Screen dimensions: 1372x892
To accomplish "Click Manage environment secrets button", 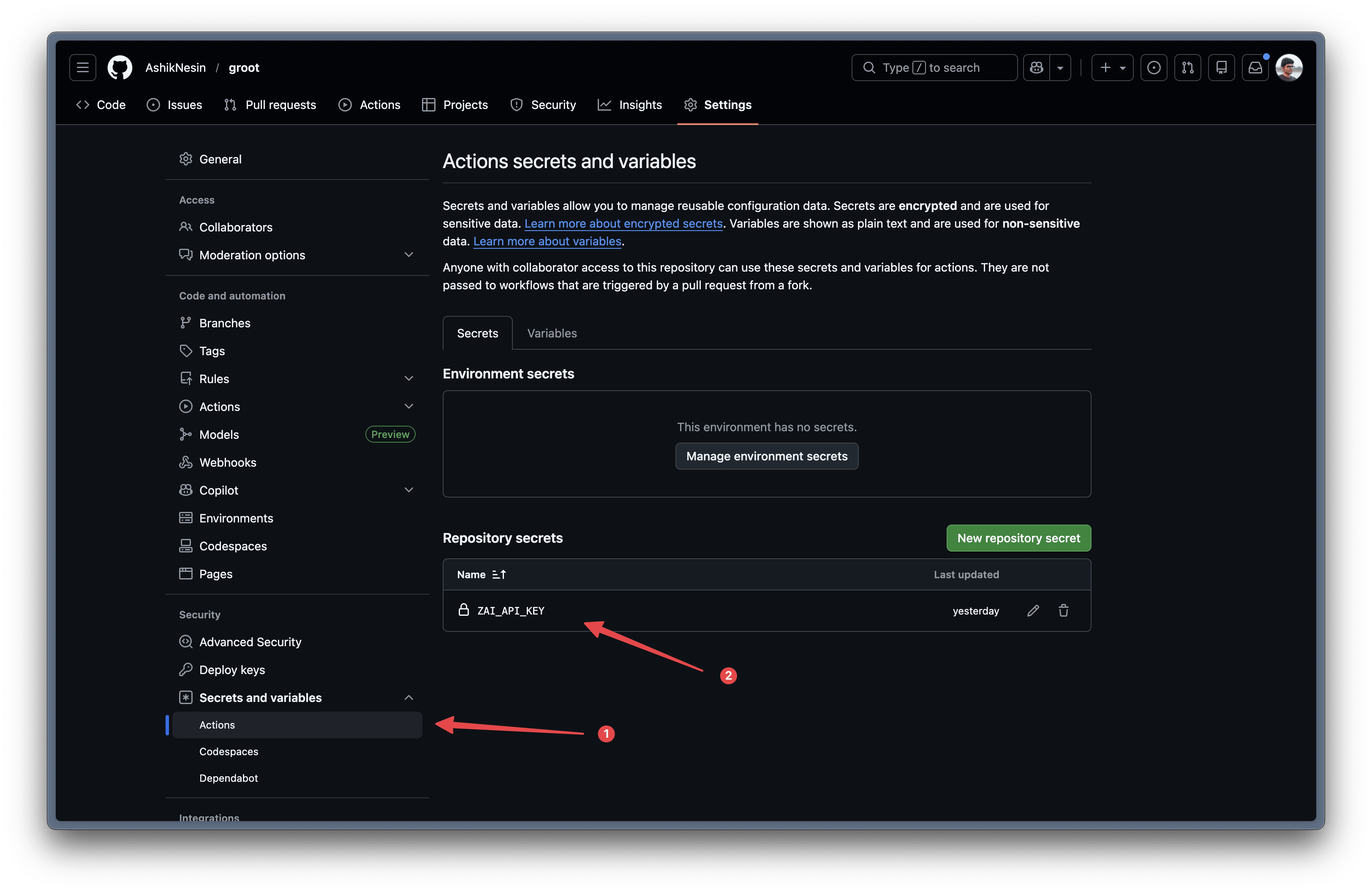I will click(766, 457).
